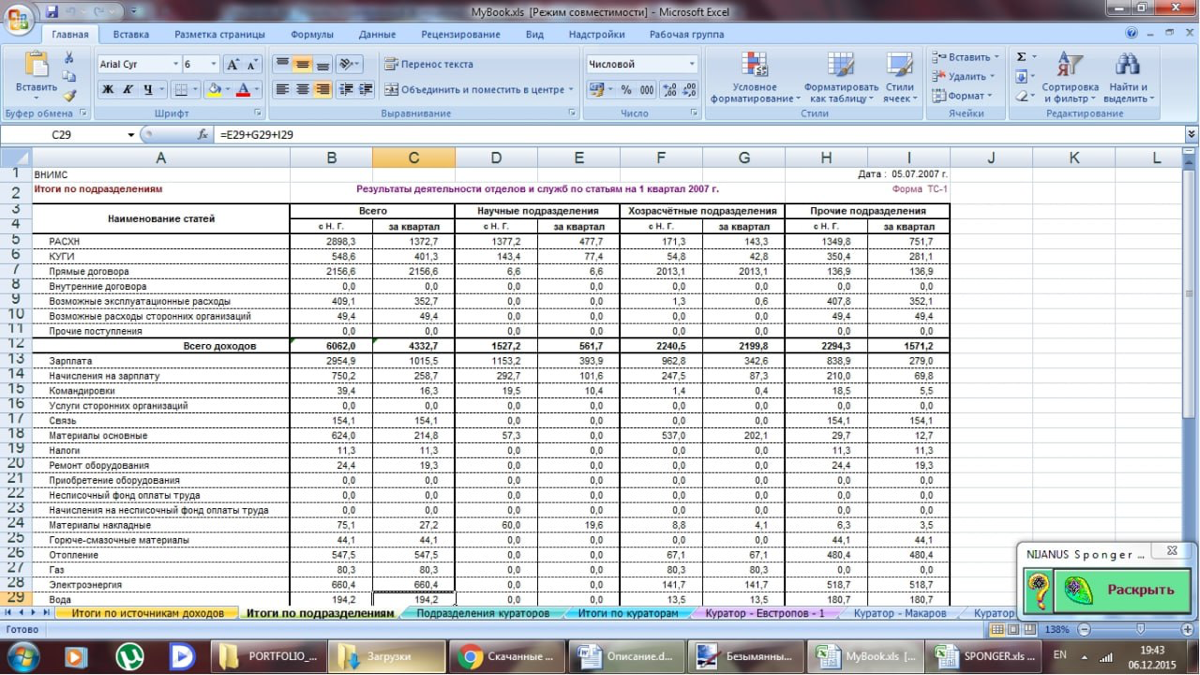This screenshot has width=1200, height=675.
Task: Open Стили ячеек gallery
Action: point(899,77)
